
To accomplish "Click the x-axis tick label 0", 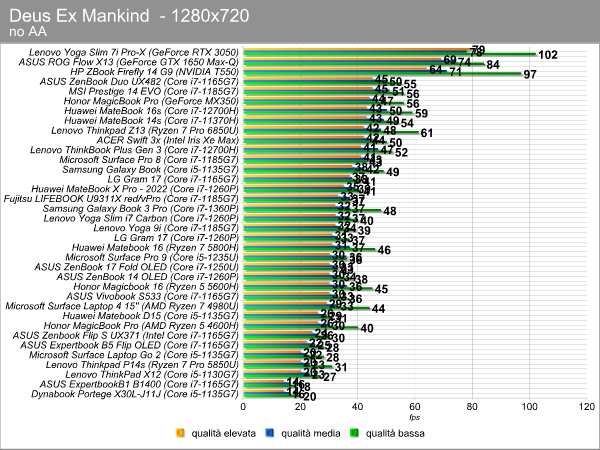I will coord(243,407).
